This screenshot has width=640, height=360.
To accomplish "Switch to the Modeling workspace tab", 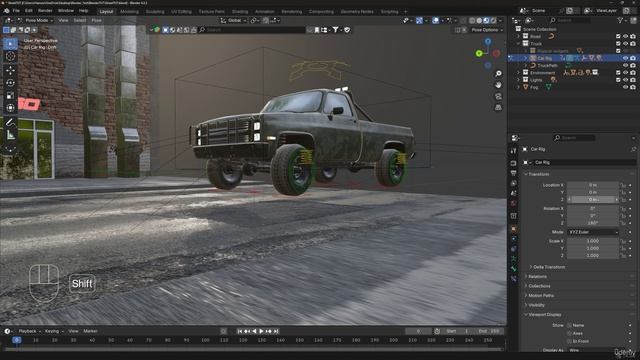I will [129, 11].
